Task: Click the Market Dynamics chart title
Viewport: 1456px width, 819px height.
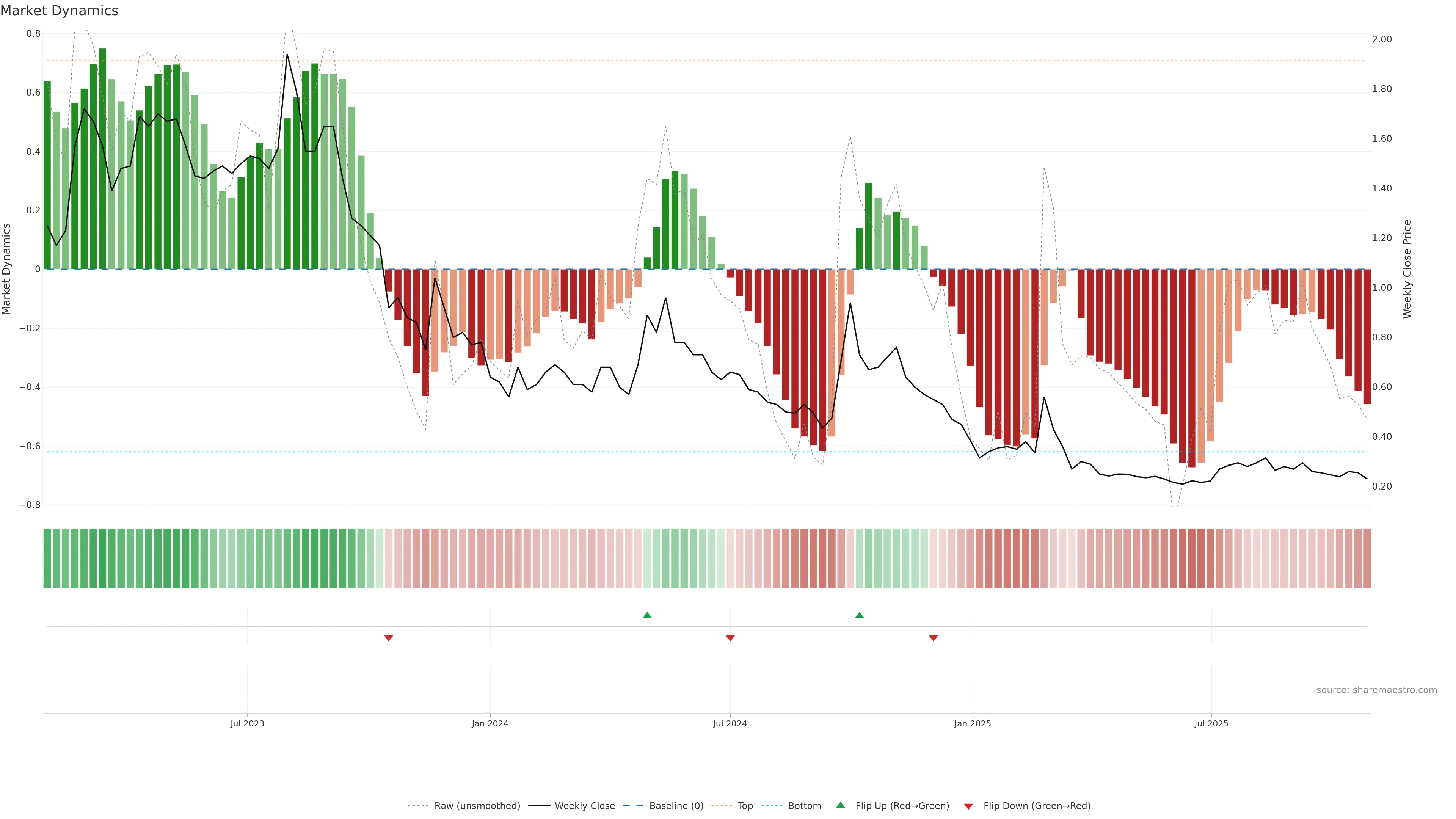Action: [60, 11]
